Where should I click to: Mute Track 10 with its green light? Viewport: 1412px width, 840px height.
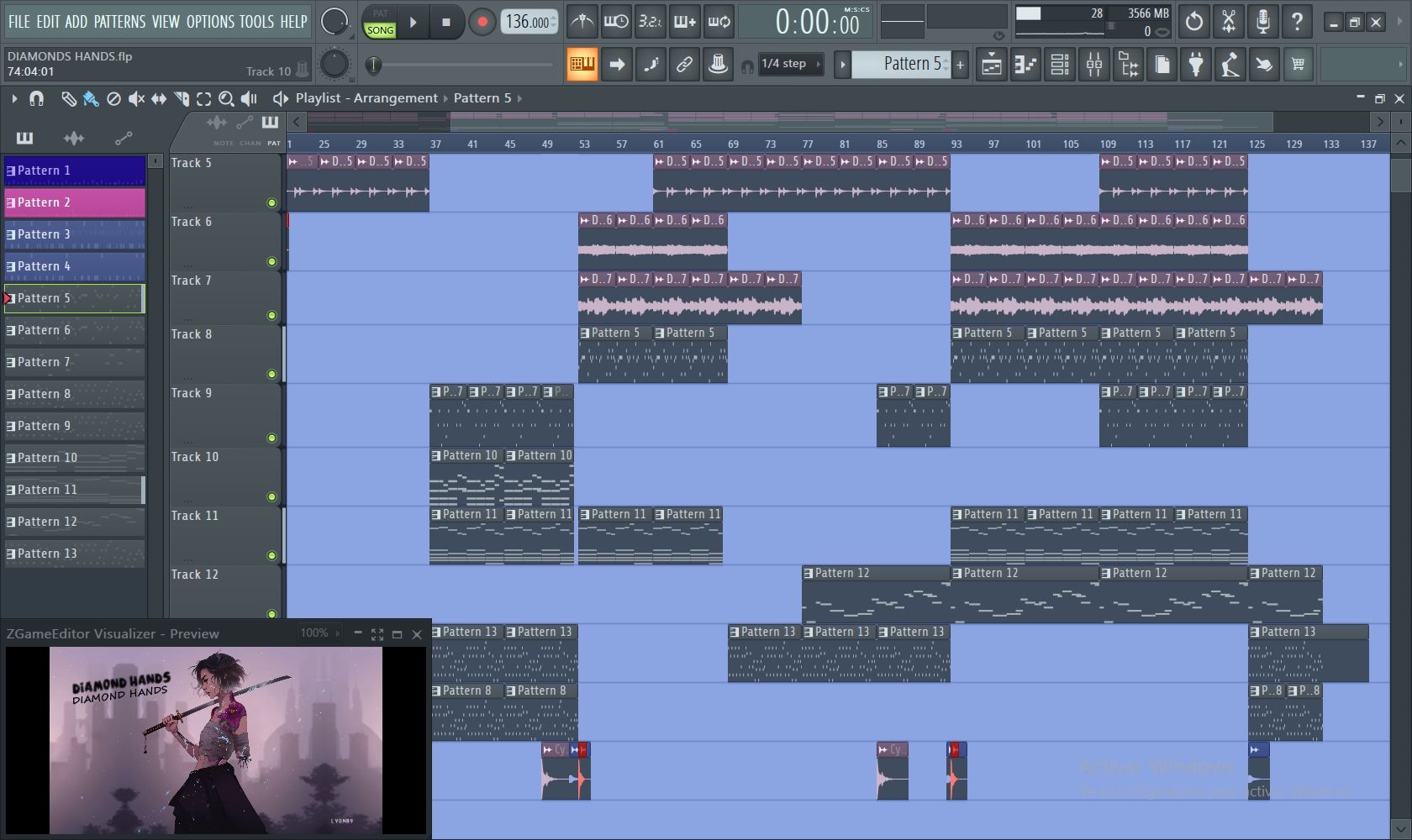point(271,496)
